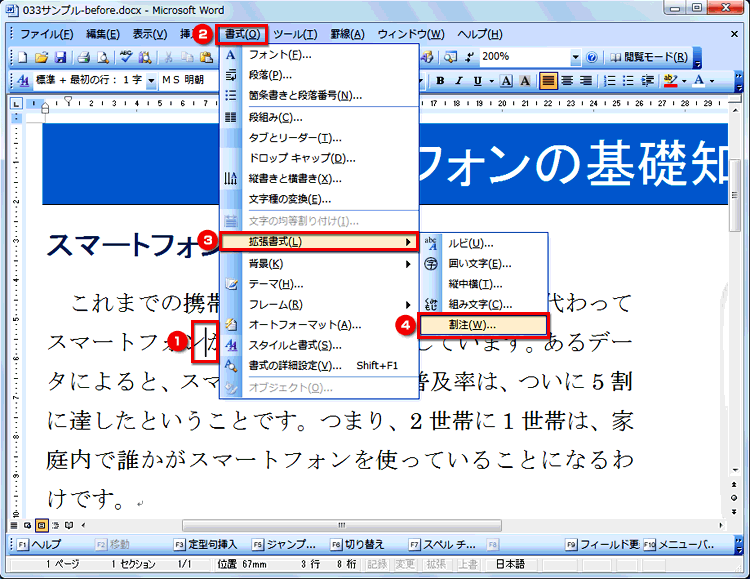Toggle 上書 overtype indicator in status bar
The height and width of the screenshot is (579, 750).
point(467,564)
